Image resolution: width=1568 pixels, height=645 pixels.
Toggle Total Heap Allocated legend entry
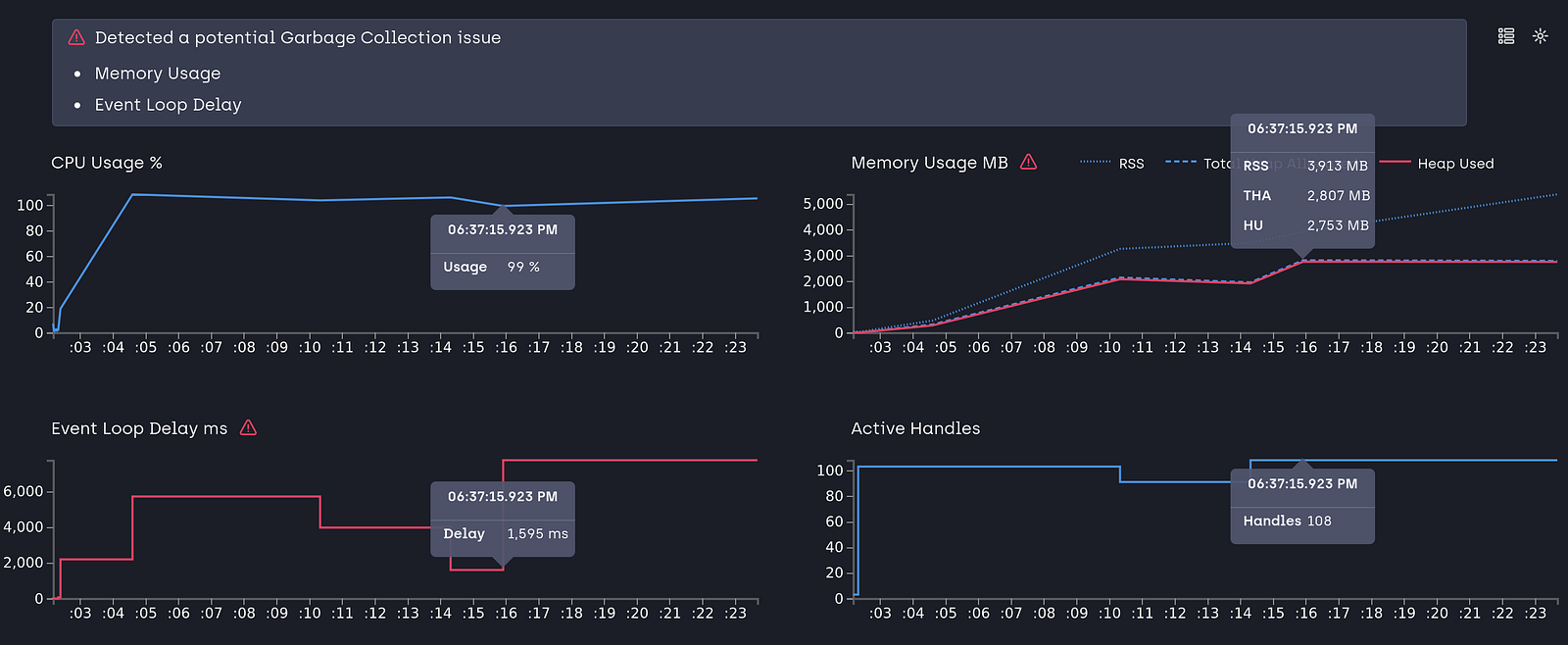[x=1199, y=164]
